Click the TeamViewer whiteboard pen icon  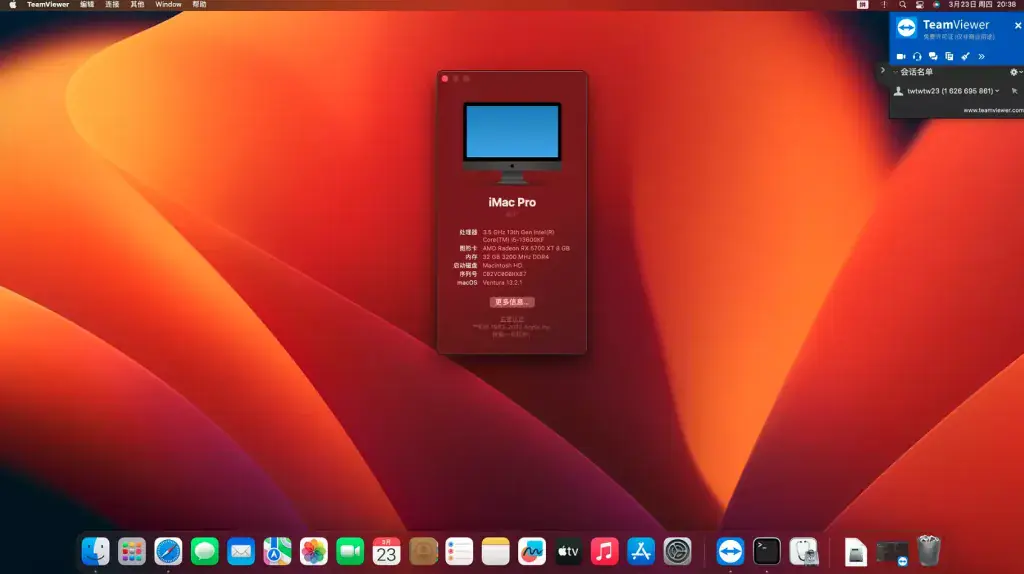point(965,57)
